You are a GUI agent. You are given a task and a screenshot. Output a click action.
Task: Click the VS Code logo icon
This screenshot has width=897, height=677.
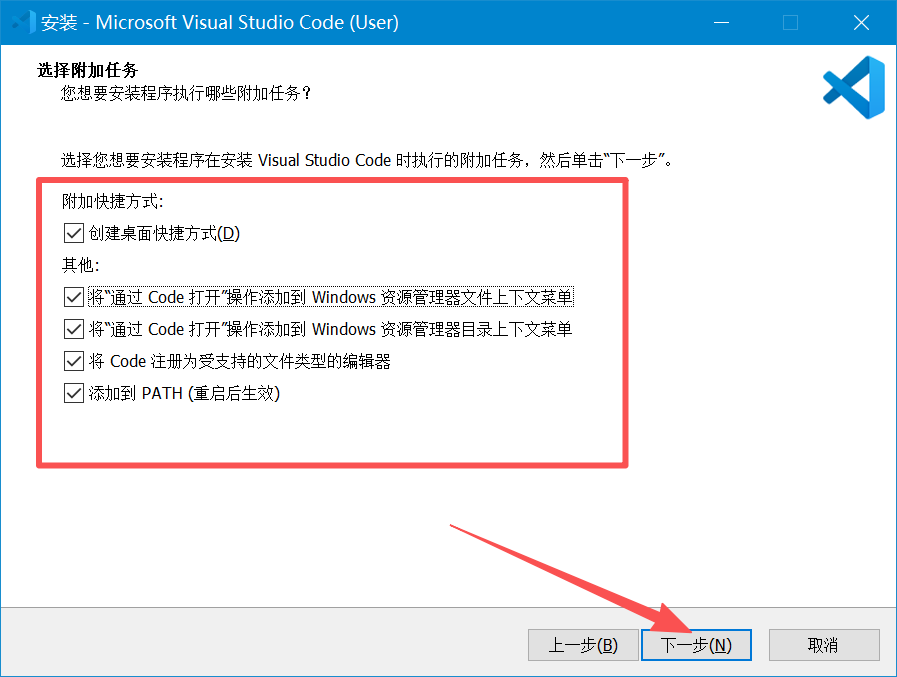point(854,88)
